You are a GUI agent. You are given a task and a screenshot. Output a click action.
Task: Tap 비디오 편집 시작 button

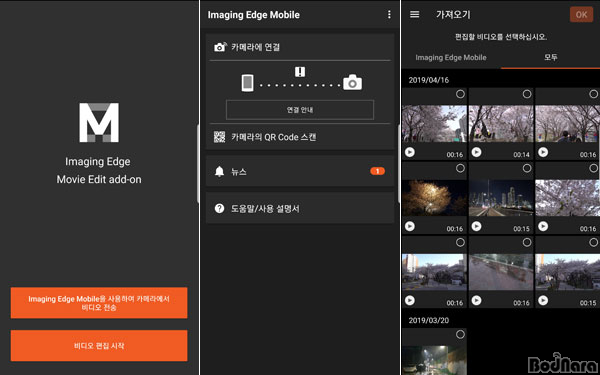click(99, 346)
